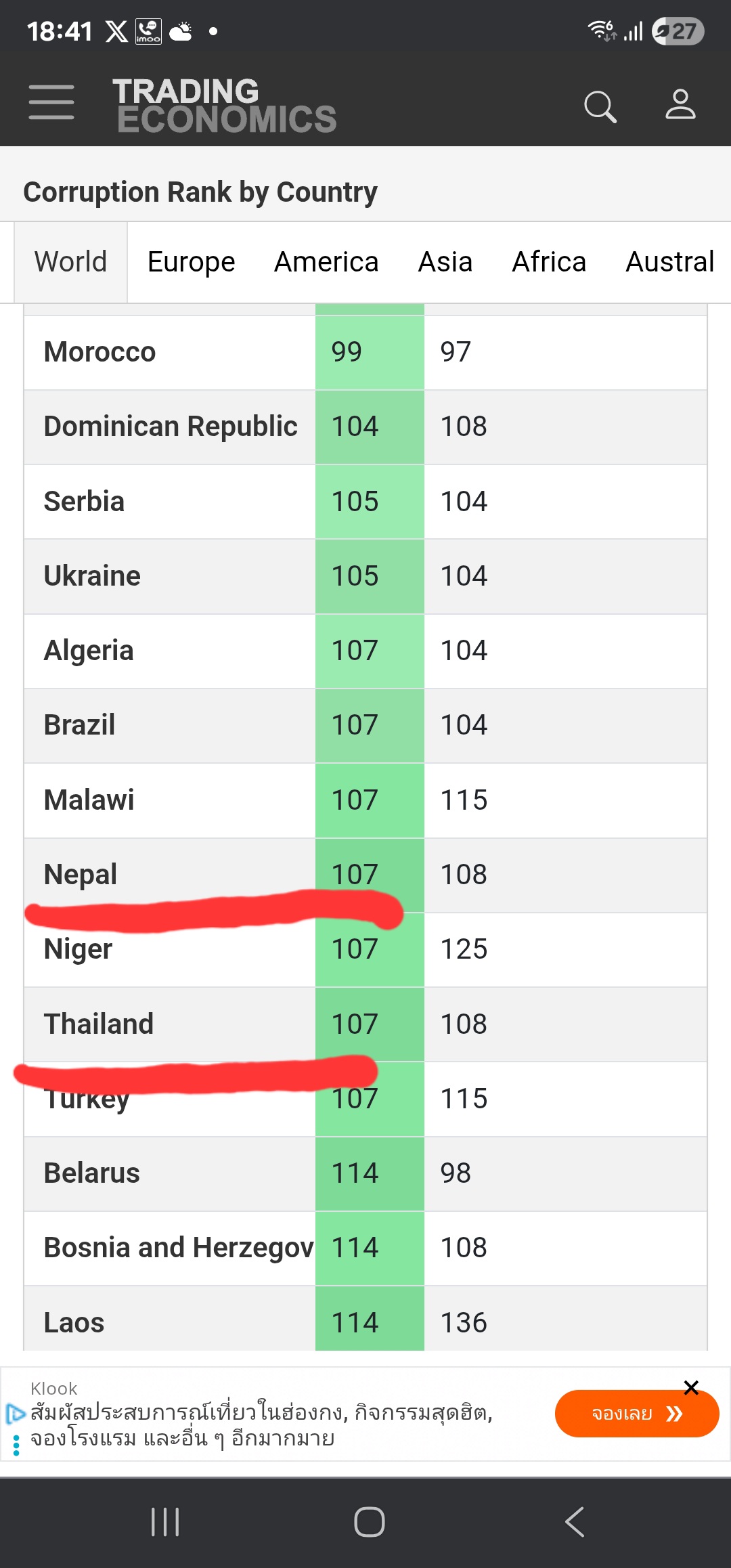Switch to the Europe tab
The image size is (731, 1568).
click(192, 262)
